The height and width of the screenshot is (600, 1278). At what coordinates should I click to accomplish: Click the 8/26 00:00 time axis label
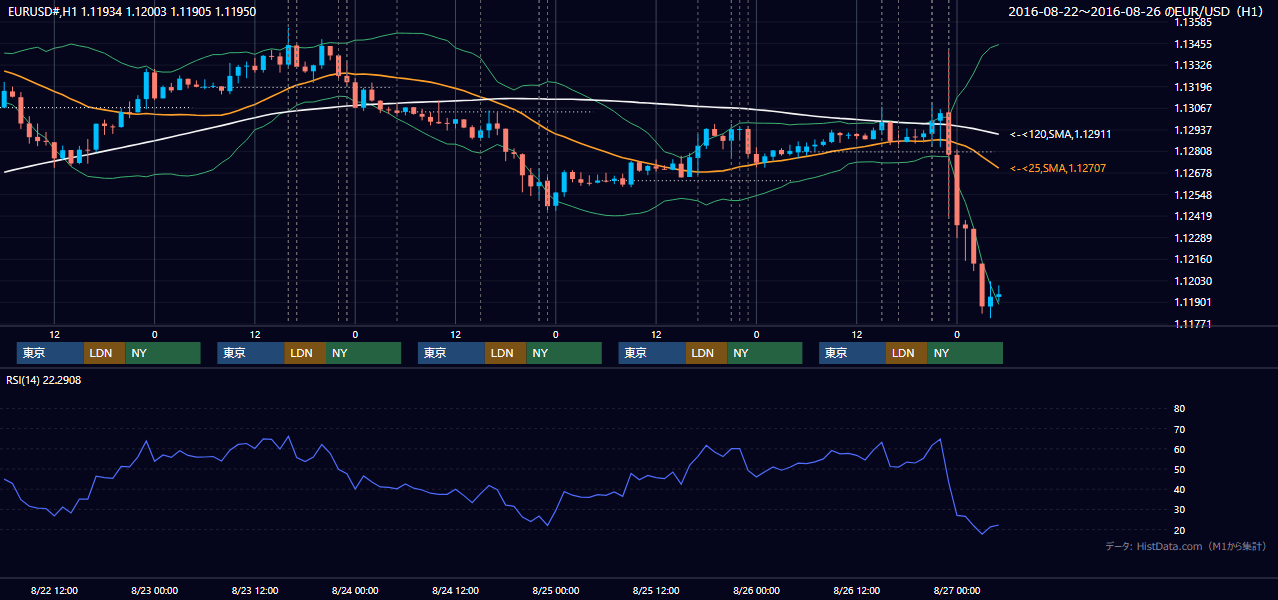tap(756, 590)
